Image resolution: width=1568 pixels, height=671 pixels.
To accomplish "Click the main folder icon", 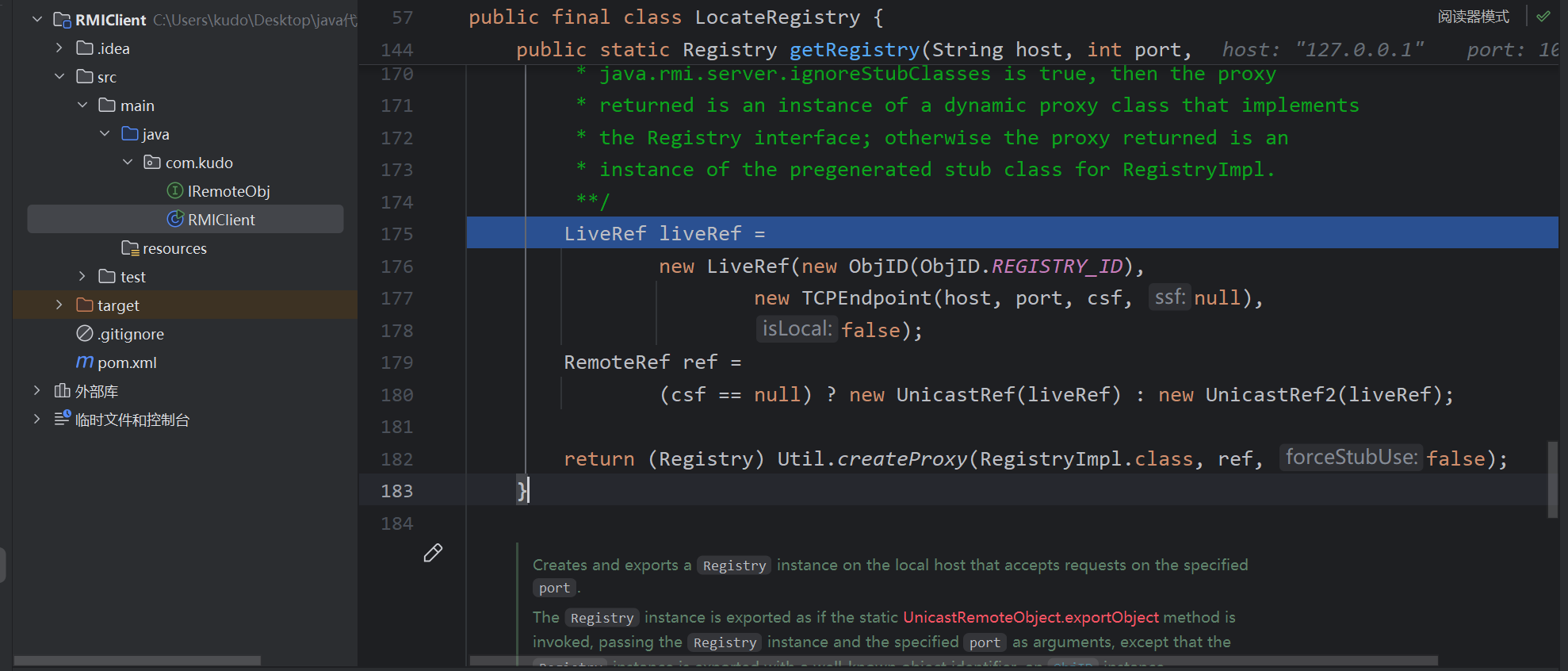I will coord(107,105).
